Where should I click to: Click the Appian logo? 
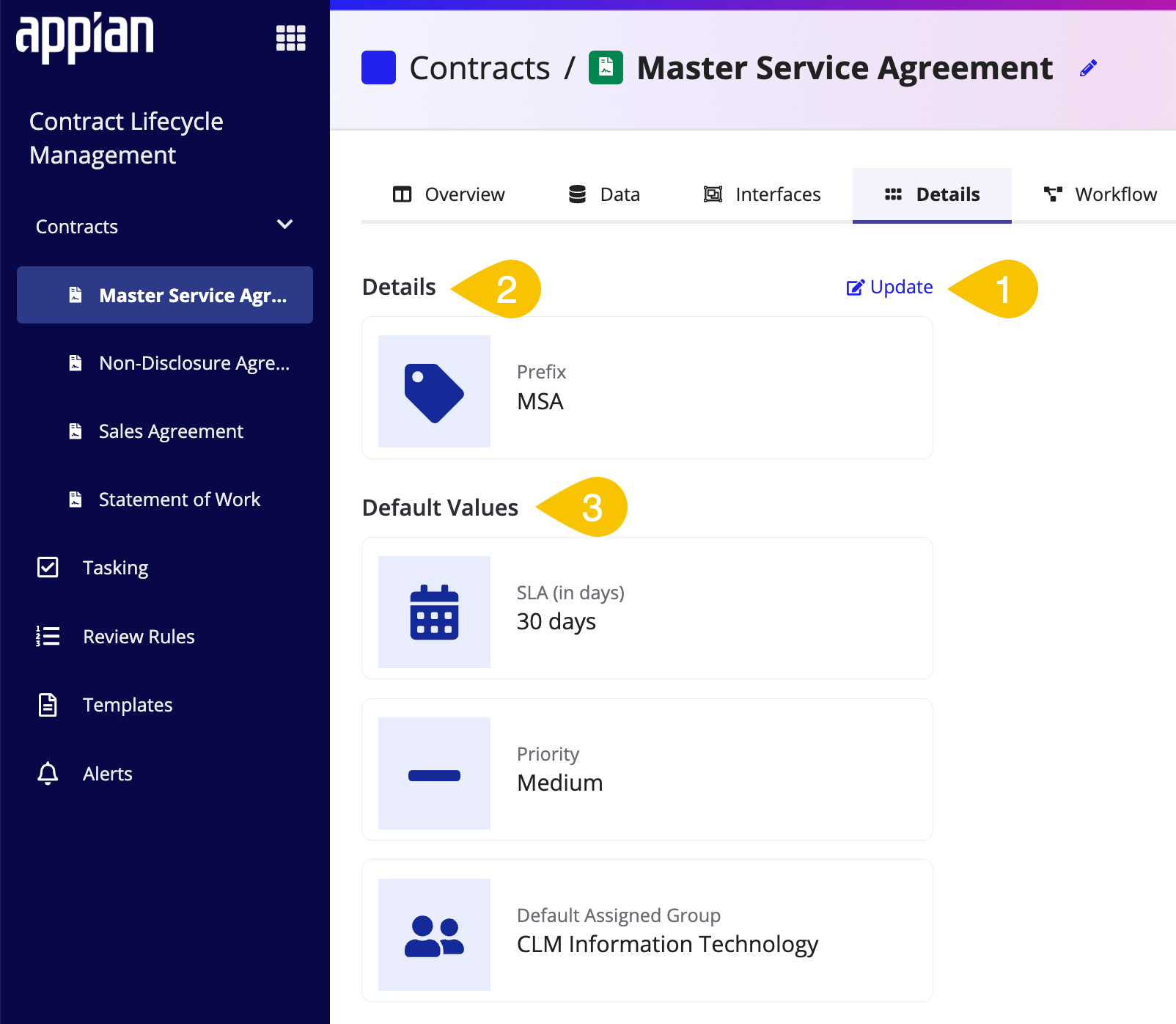(85, 37)
